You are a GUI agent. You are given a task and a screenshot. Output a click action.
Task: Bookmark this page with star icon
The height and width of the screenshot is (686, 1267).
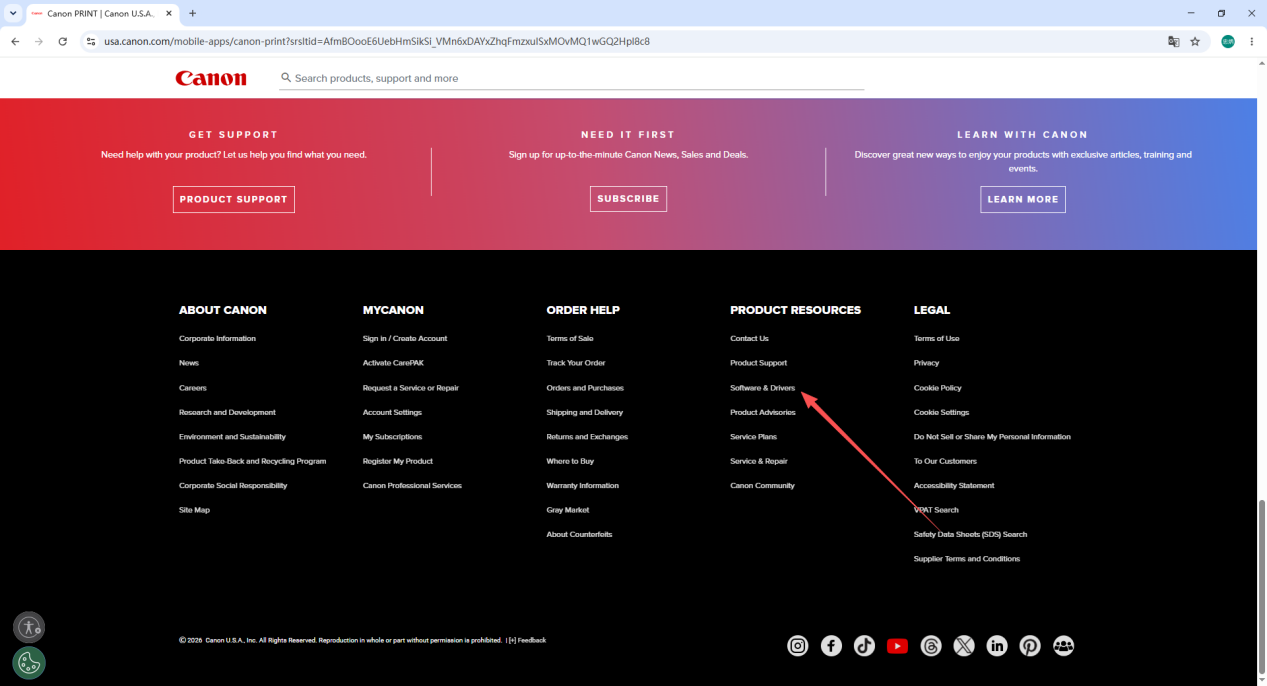pyautogui.click(x=1195, y=41)
